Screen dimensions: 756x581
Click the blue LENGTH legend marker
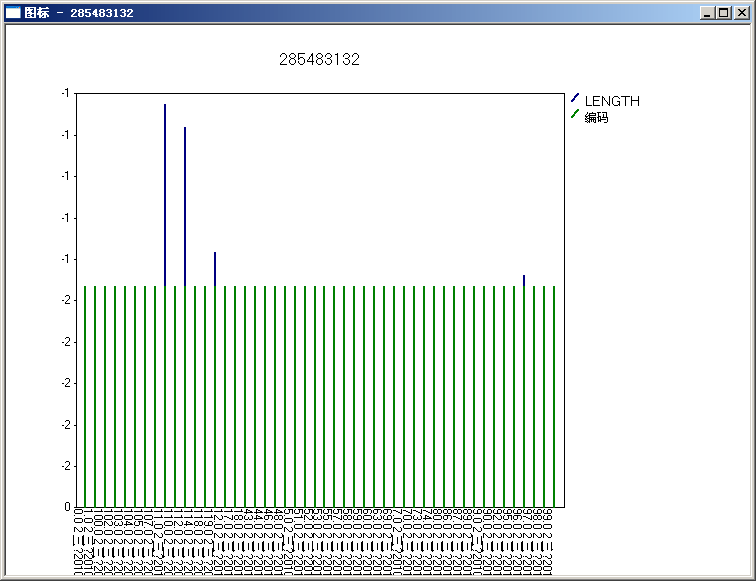[x=574, y=99]
